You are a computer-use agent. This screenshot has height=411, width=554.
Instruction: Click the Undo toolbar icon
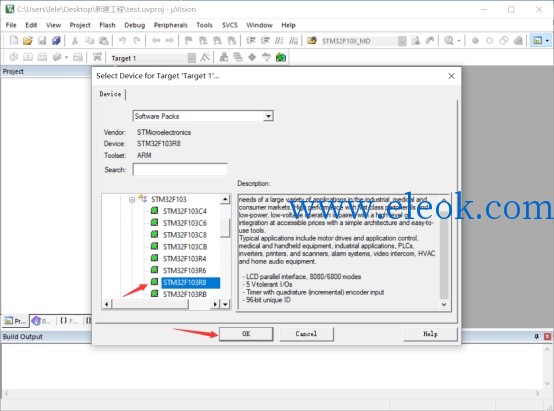click(122, 41)
